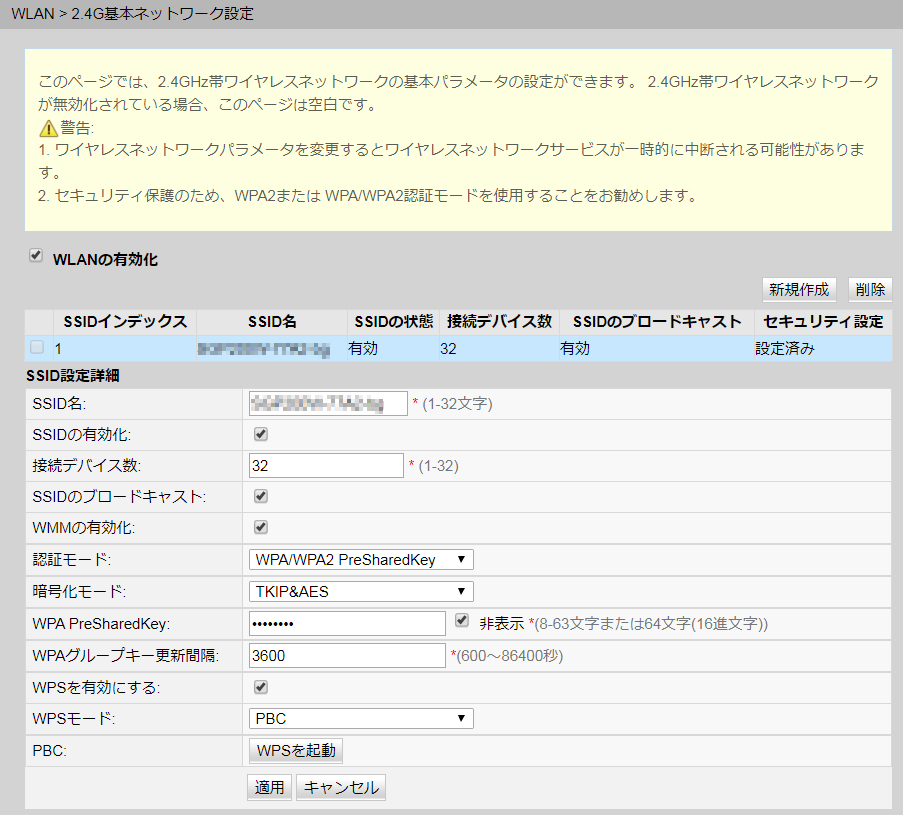903x815 pixels.
Task: Open the 暗号化モード TKIP&AES dropdown
Action: (361, 592)
